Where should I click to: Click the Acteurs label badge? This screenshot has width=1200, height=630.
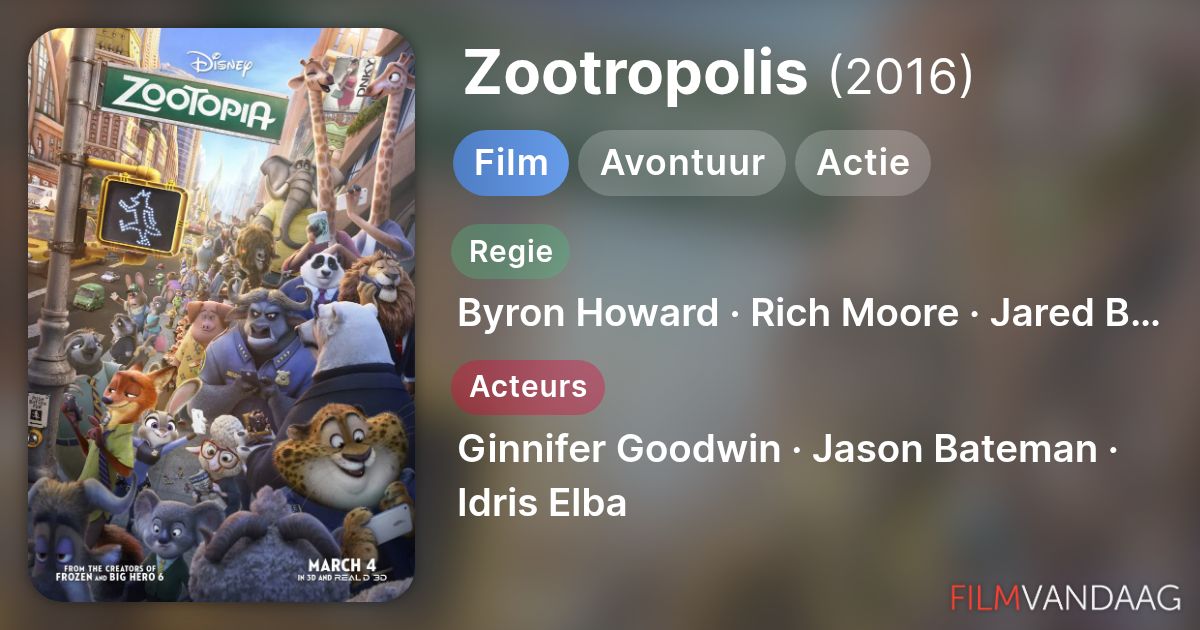point(528,387)
